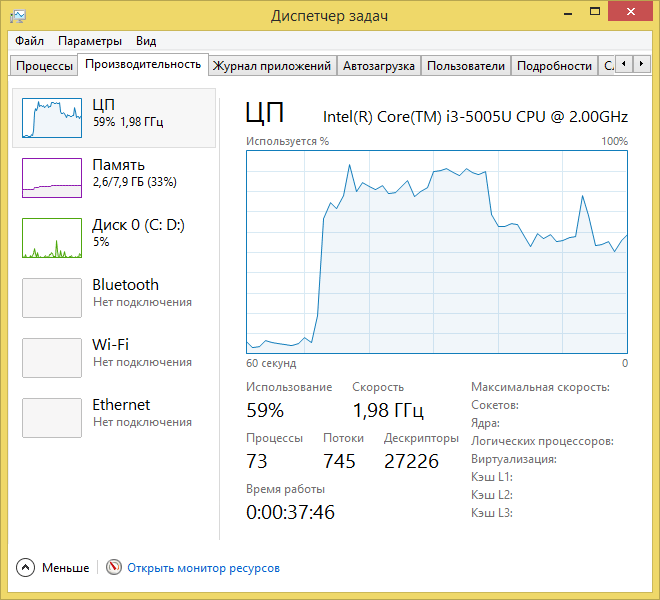
Task: Switch to the Пользователи tab
Action: pos(466,66)
